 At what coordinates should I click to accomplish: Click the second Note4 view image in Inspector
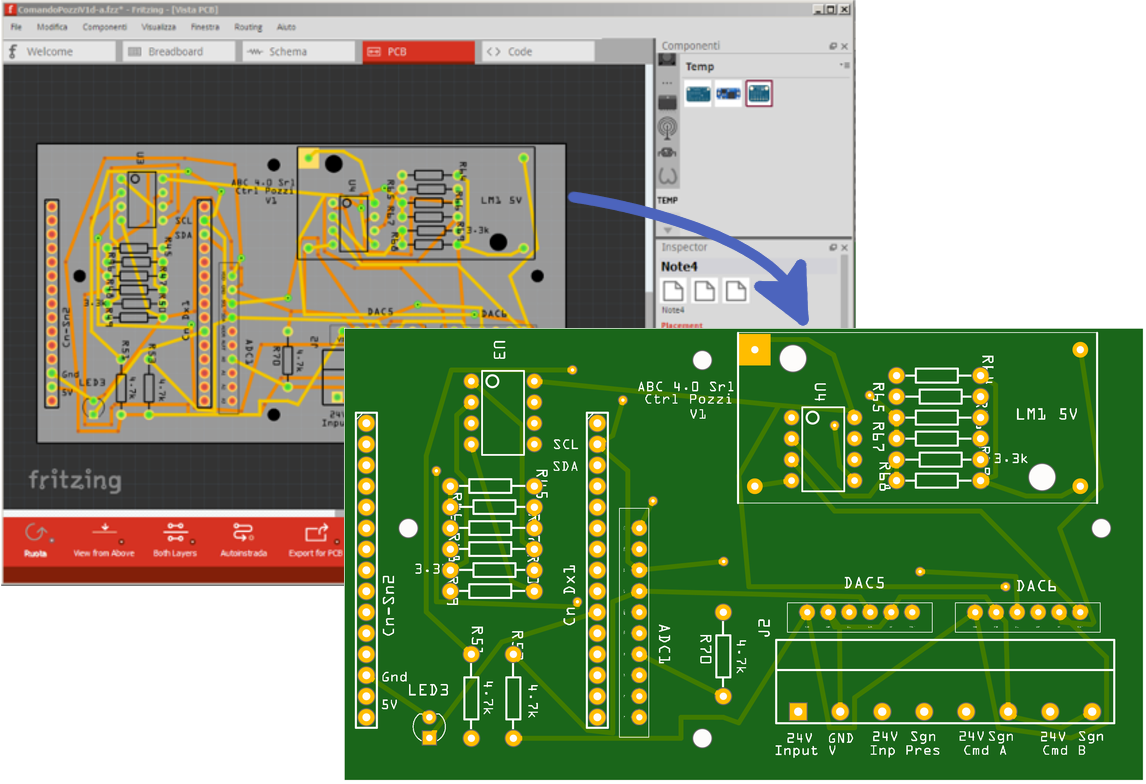pos(704,290)
